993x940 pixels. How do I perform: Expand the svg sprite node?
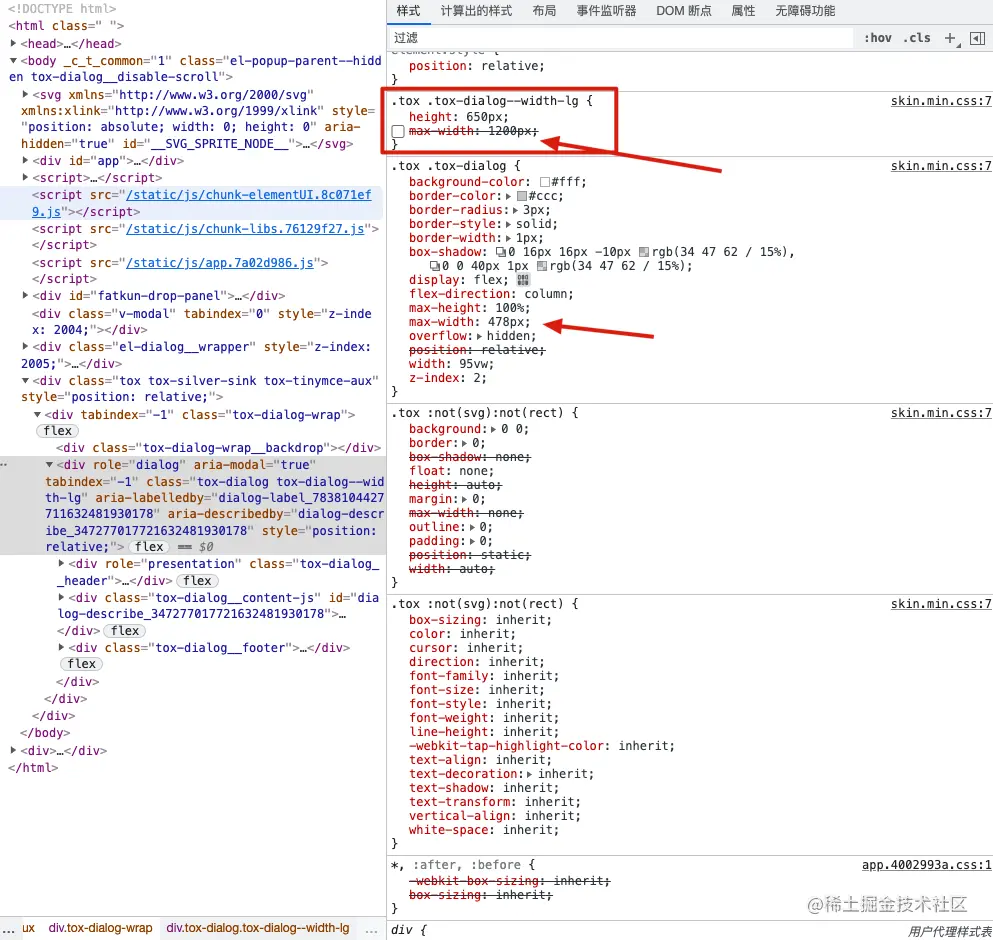(x=25, y=94)
